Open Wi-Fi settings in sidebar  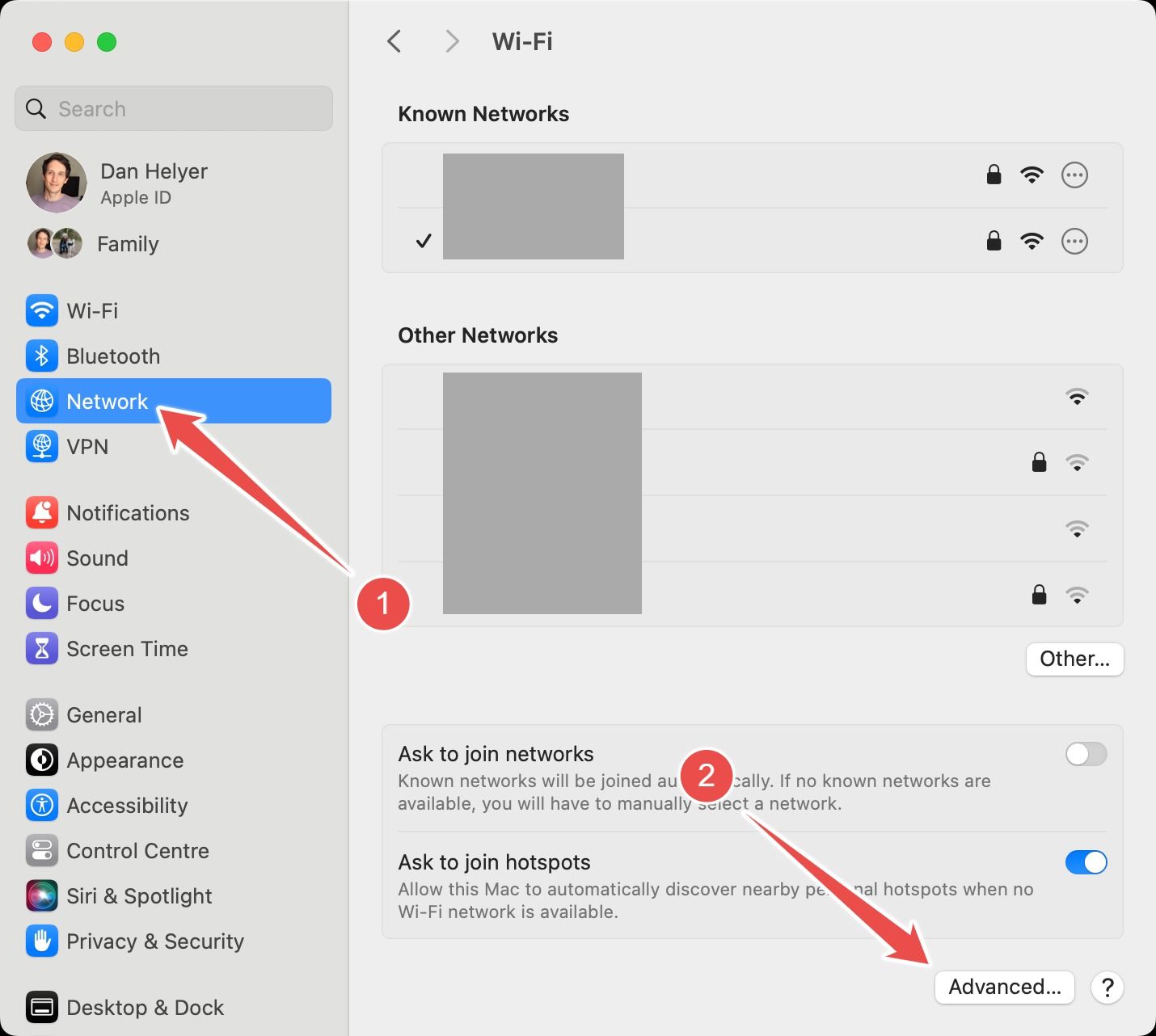coord(173,310)
